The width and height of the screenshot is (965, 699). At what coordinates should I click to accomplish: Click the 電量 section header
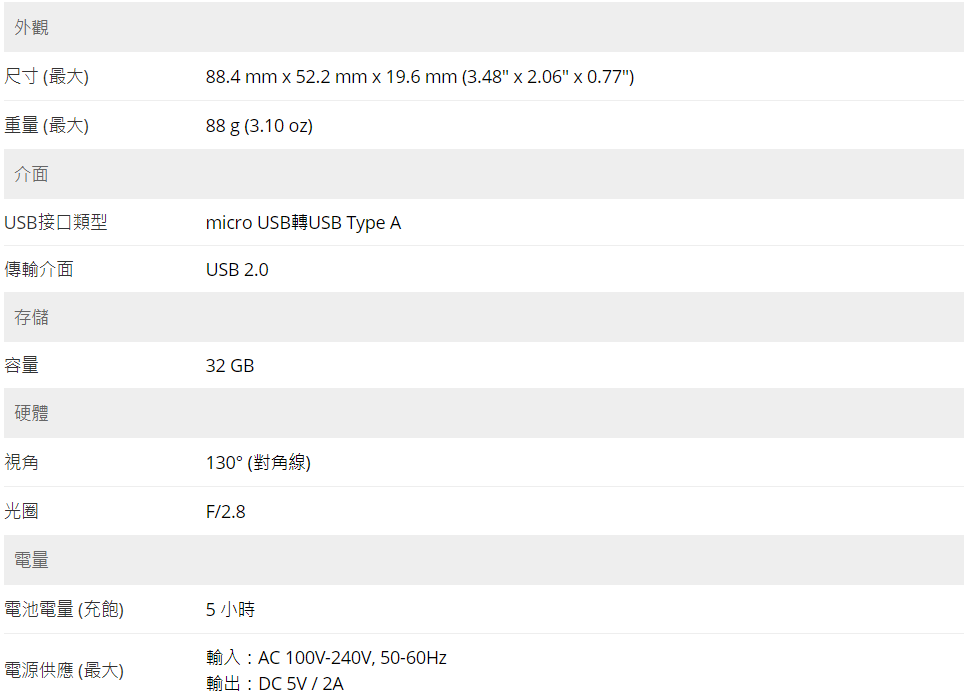(483, 560)
